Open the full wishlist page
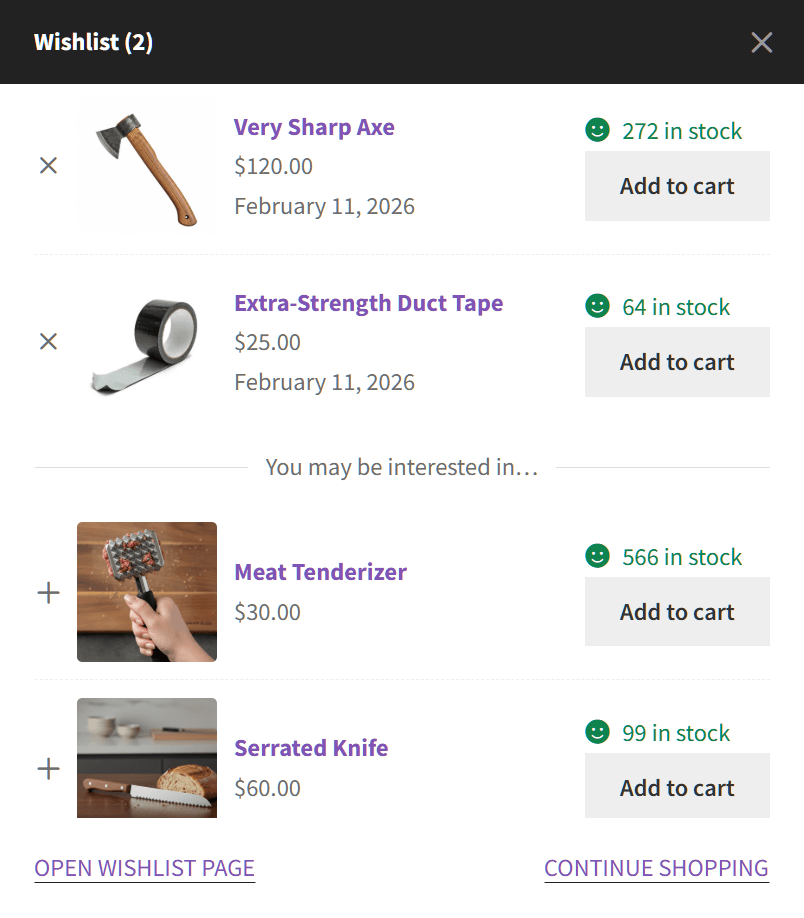 (144, 868)
